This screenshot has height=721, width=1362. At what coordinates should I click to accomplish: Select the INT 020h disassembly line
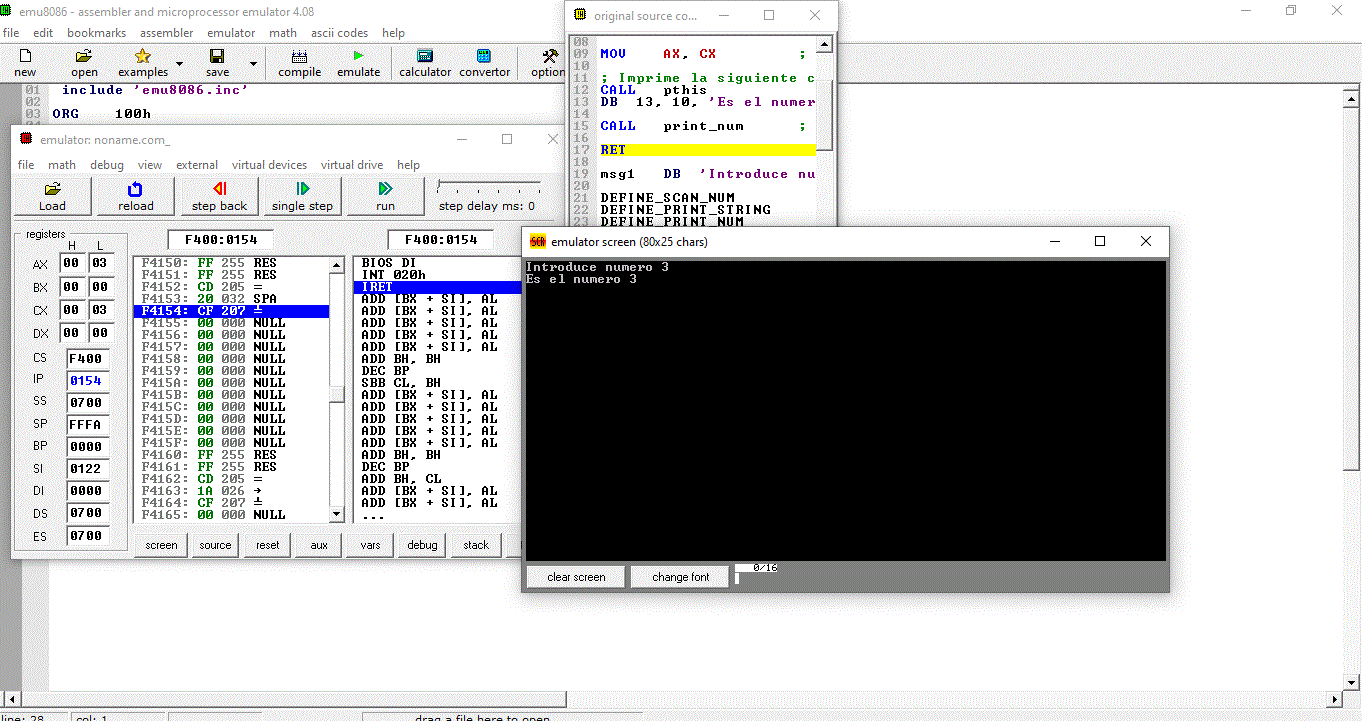tap(437, 275)
